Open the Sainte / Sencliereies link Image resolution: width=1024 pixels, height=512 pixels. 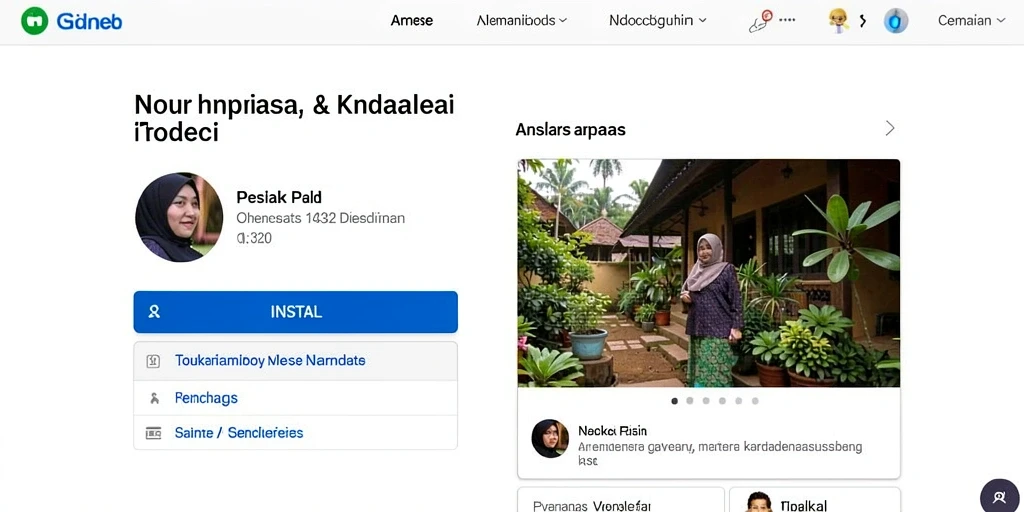click(239, 432)
